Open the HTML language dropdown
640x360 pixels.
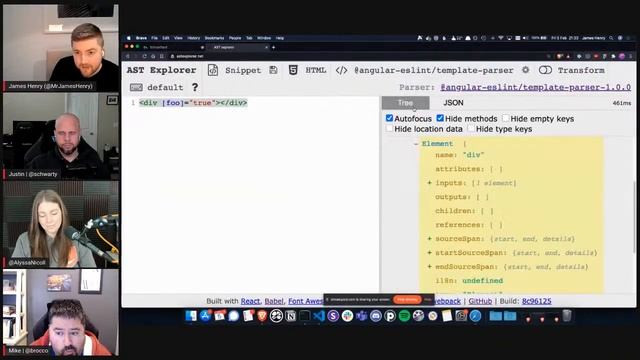tap(316, 70)
